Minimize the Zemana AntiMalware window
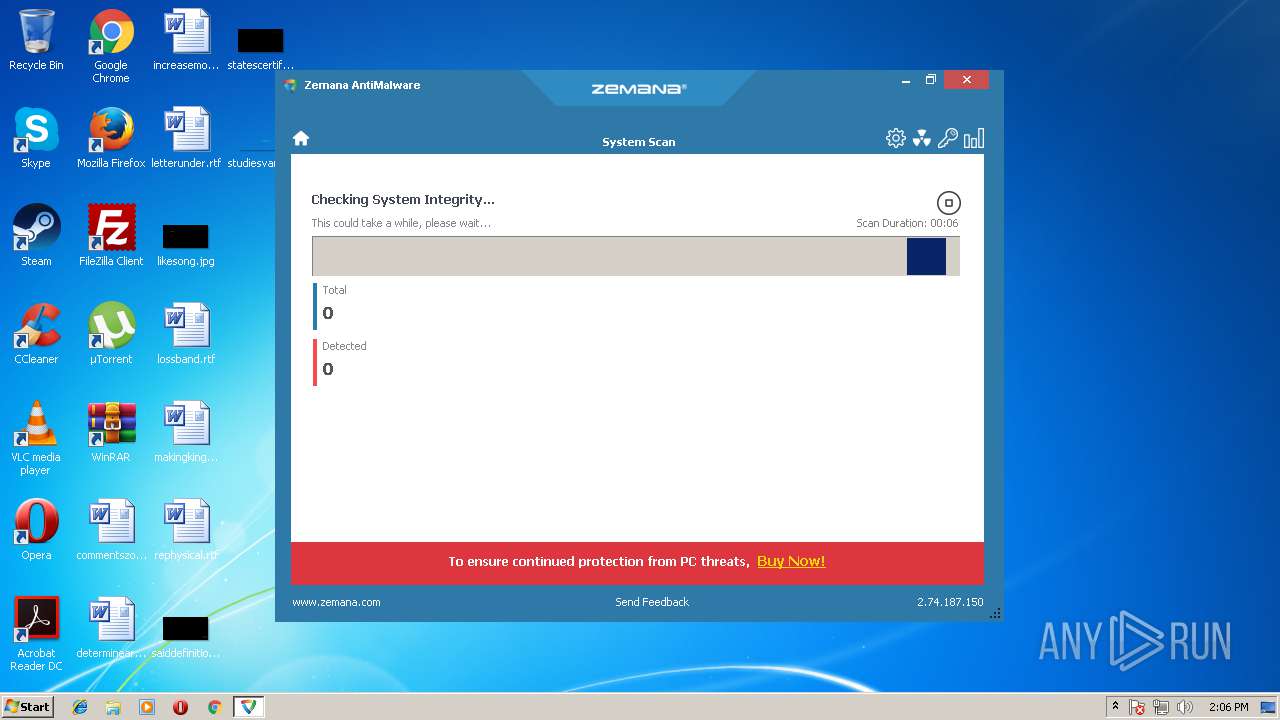 tap(906, 80)
